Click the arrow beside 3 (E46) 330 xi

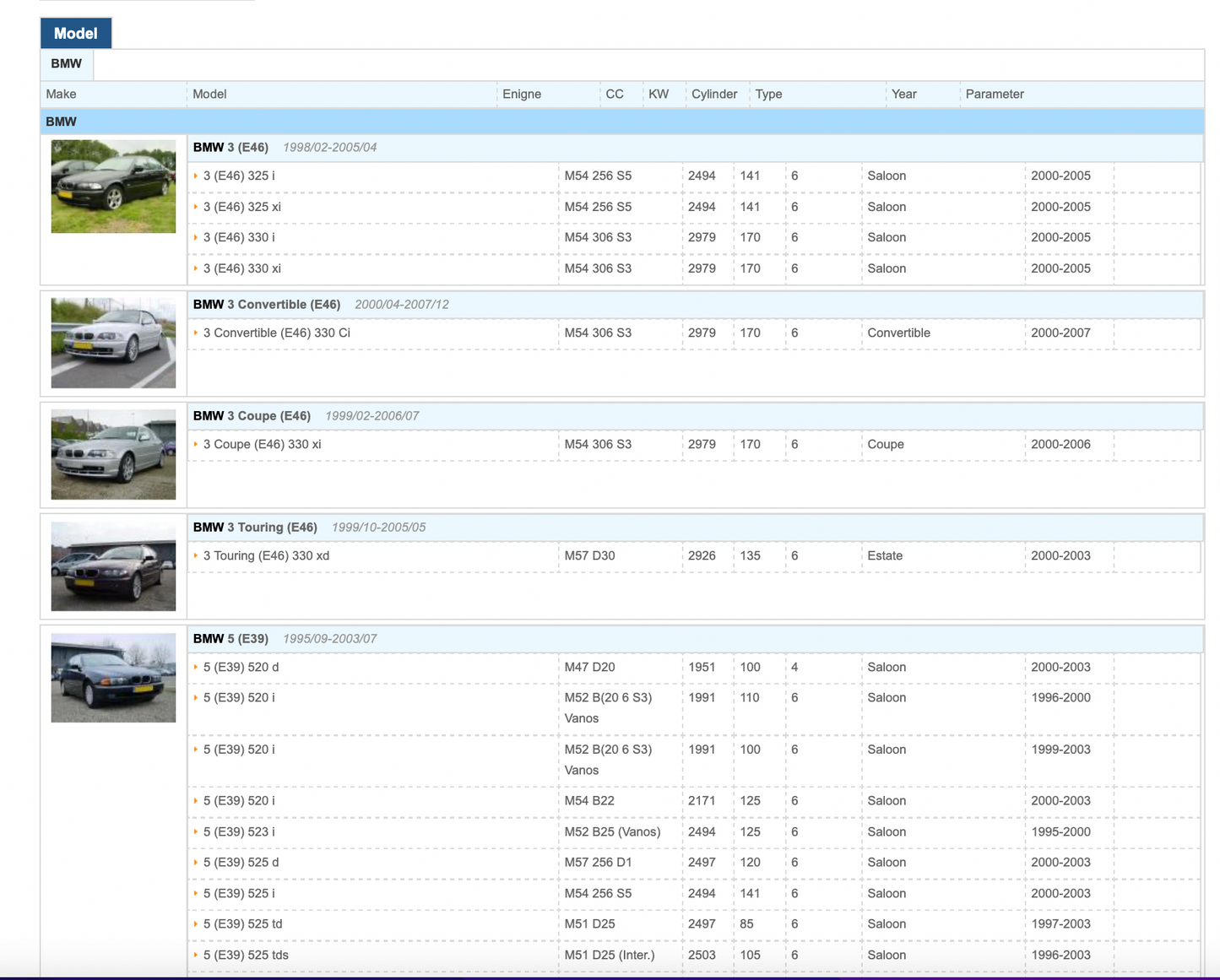(x=196, y=269)
